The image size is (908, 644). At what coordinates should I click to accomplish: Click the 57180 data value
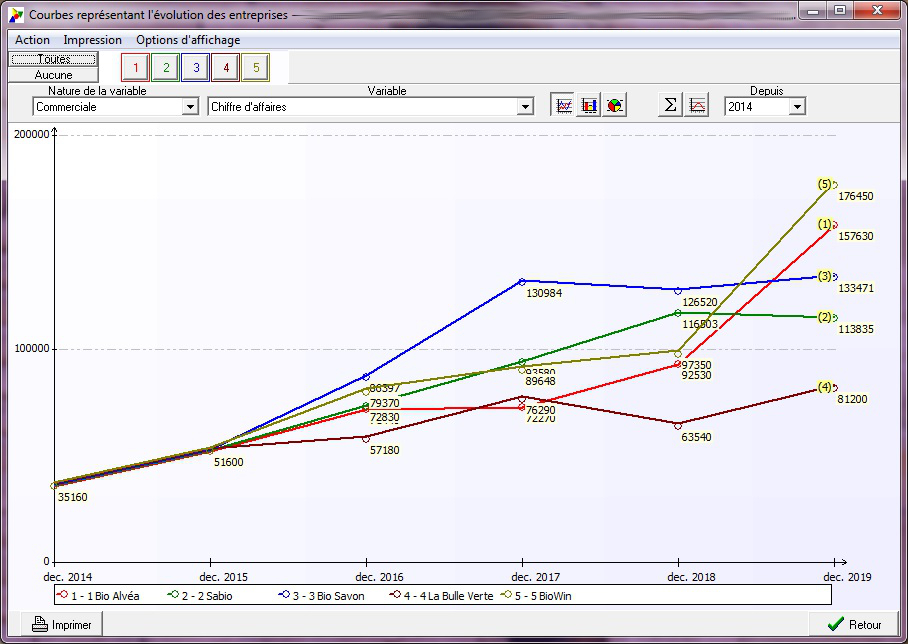(x=385, y=450)
